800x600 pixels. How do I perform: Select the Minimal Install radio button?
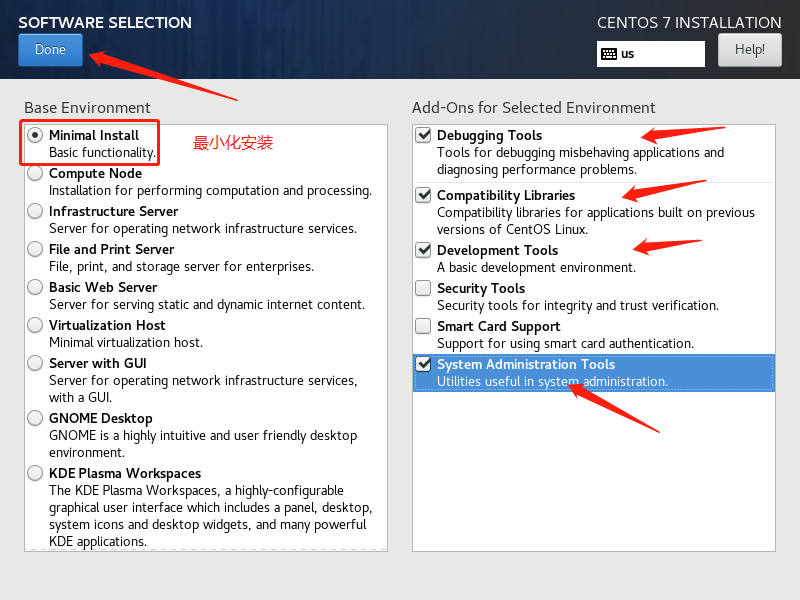pyautogui.click(x=35, y=135)
